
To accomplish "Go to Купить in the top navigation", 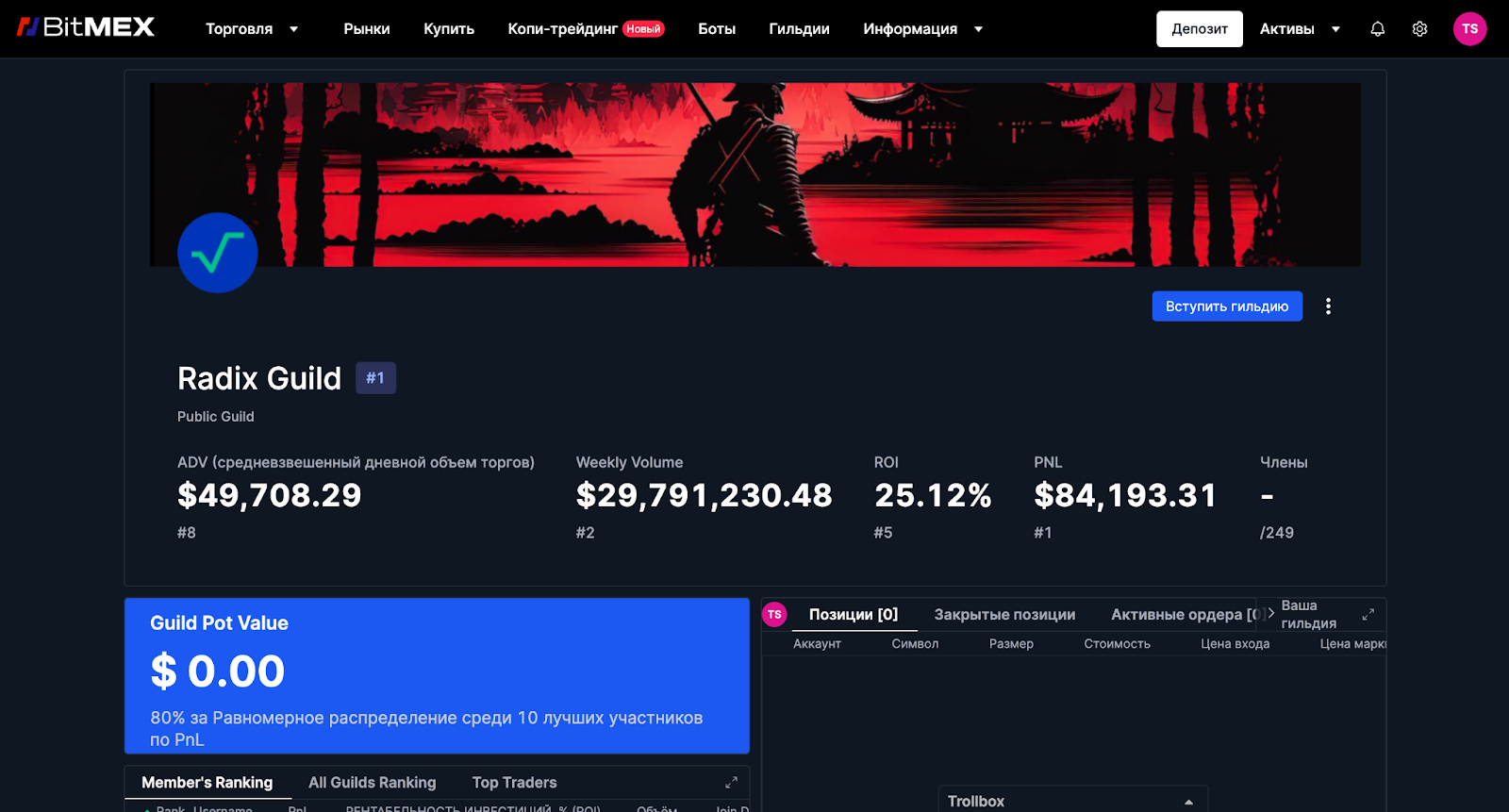I will (449, 29).
